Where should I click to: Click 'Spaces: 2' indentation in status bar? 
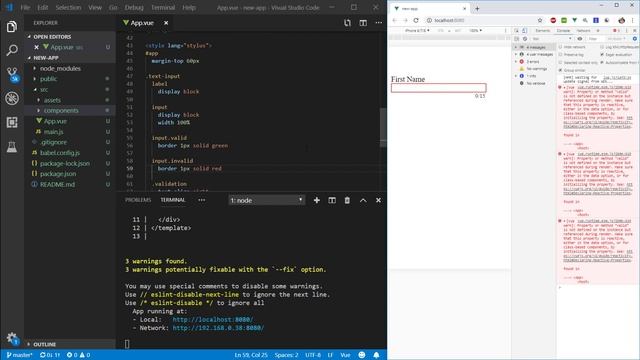(x=287, y=355)
